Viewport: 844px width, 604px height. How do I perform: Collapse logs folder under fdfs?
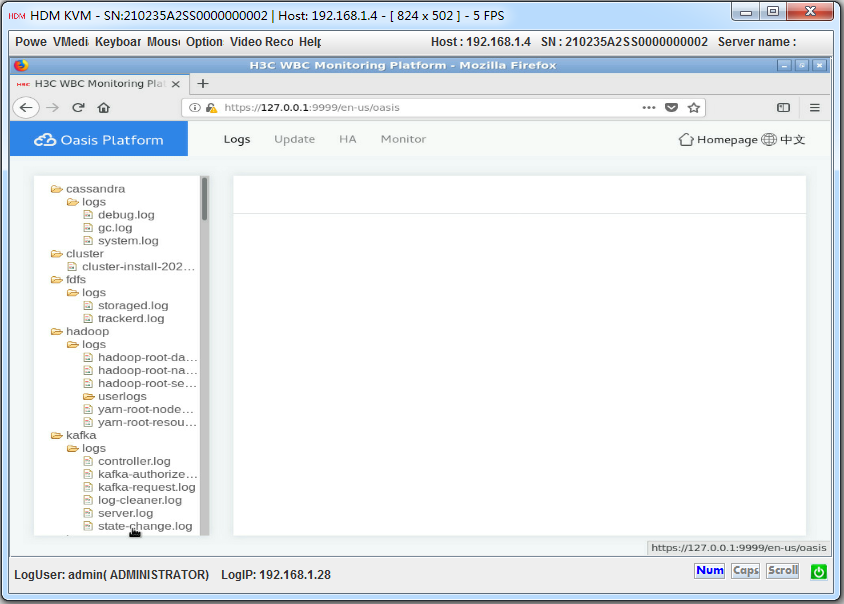coord(73,292)
